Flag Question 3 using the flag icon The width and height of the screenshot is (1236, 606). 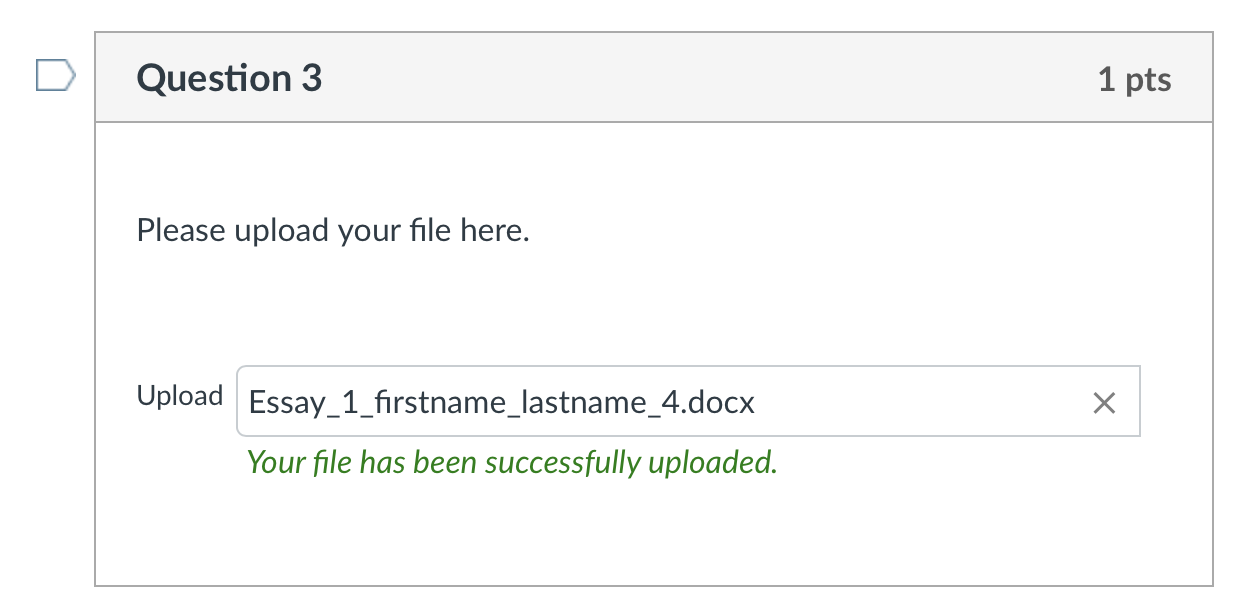coord(55,76)
